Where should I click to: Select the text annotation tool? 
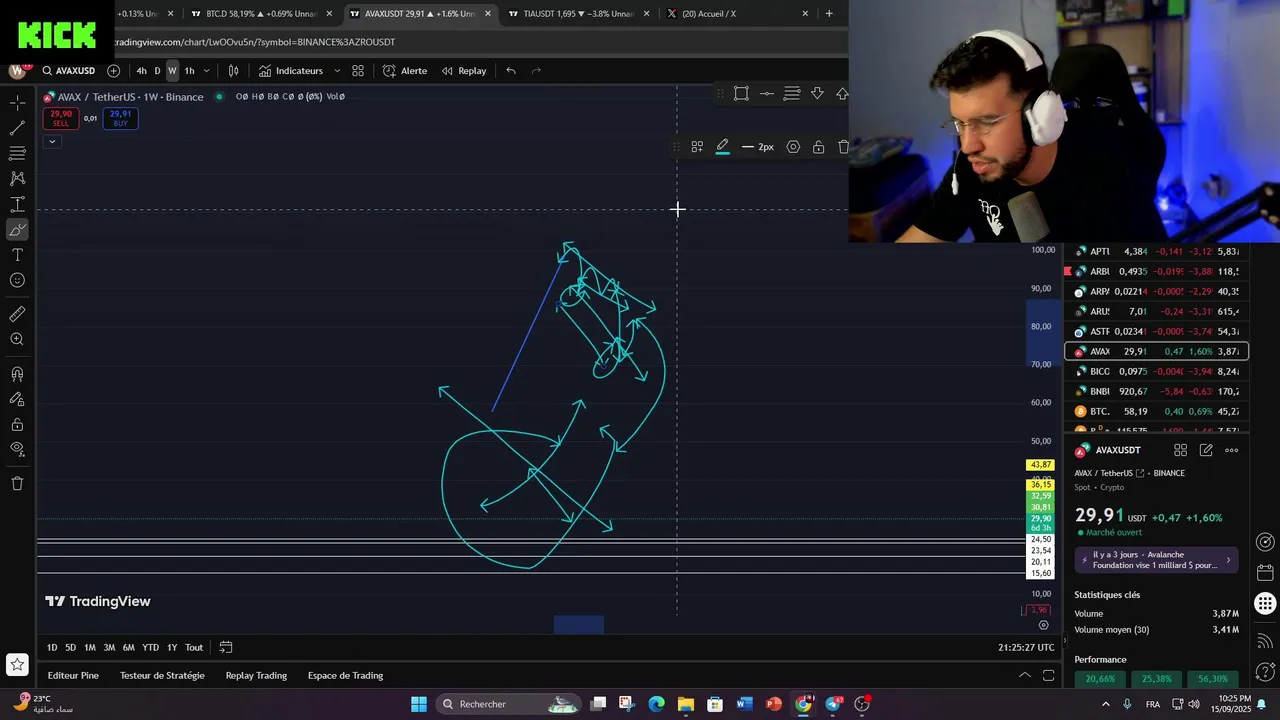(x=17, y=255)
